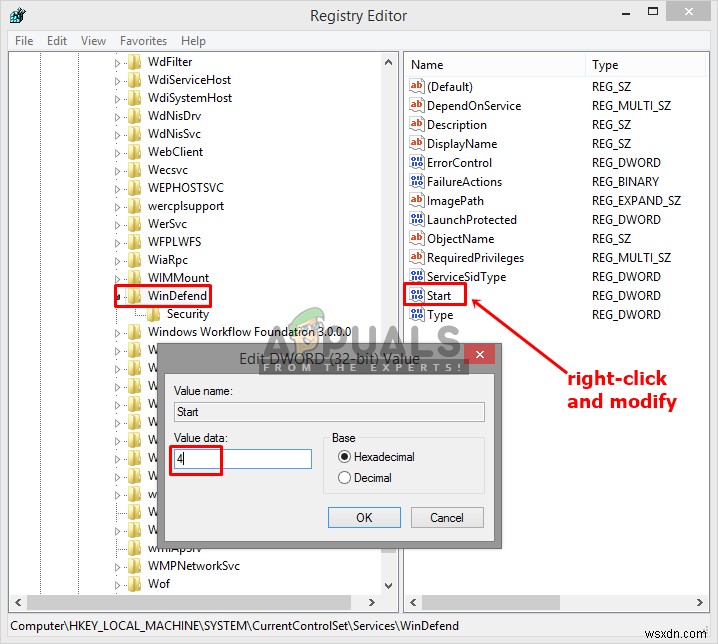Expand the WdNisSvc key
718x644 pixels.
pos(117,135)
